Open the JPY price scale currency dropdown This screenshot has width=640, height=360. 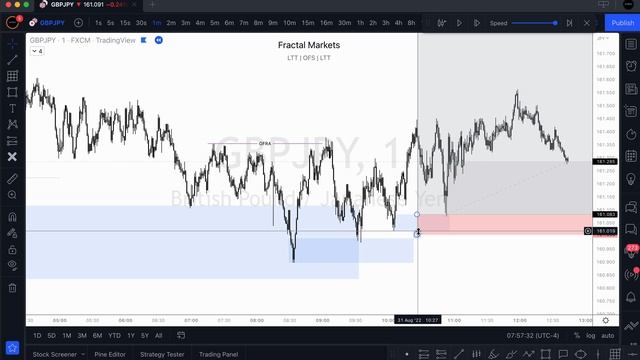point(603,38)
